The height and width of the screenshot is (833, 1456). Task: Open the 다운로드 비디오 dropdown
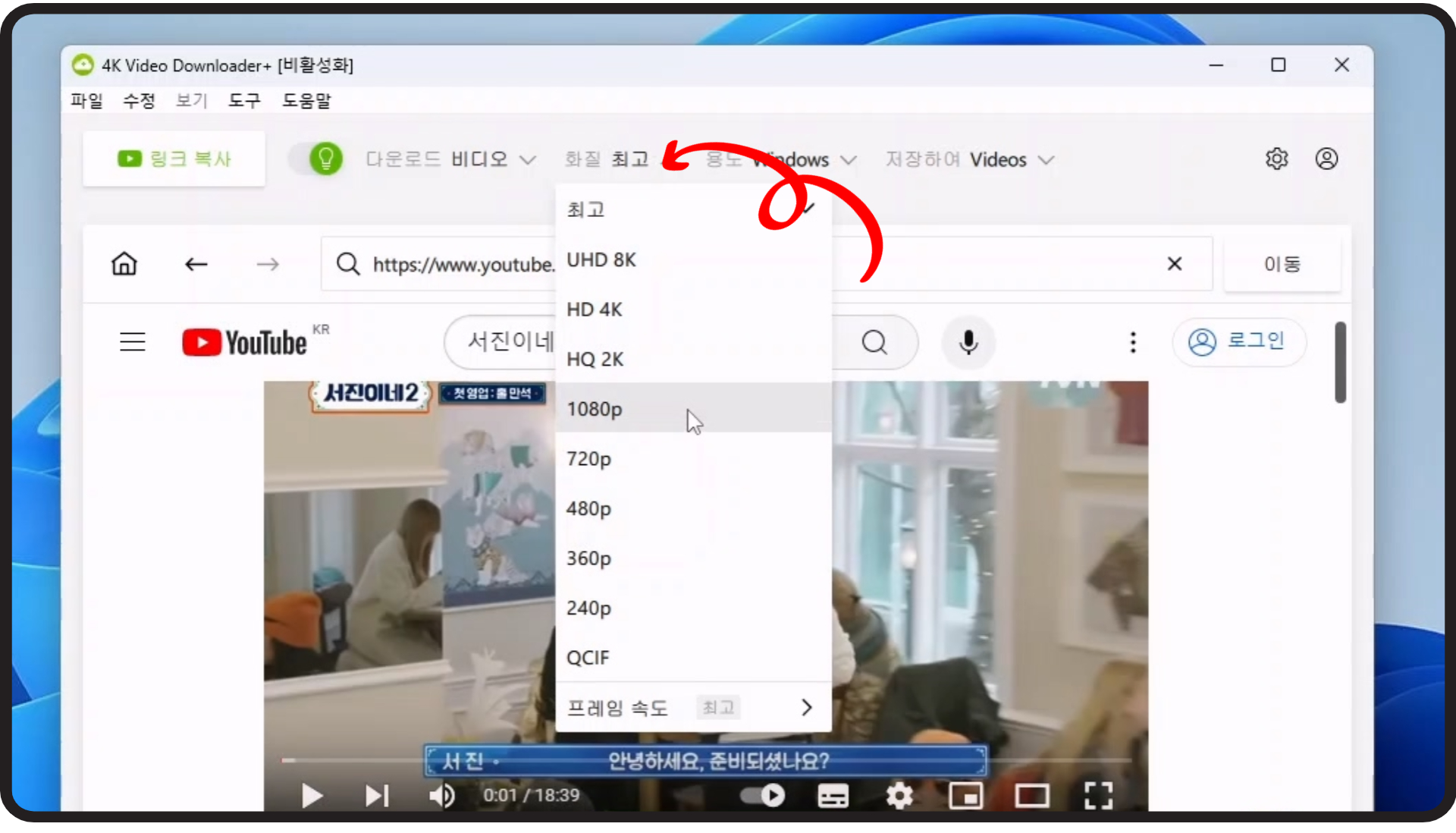451,159
